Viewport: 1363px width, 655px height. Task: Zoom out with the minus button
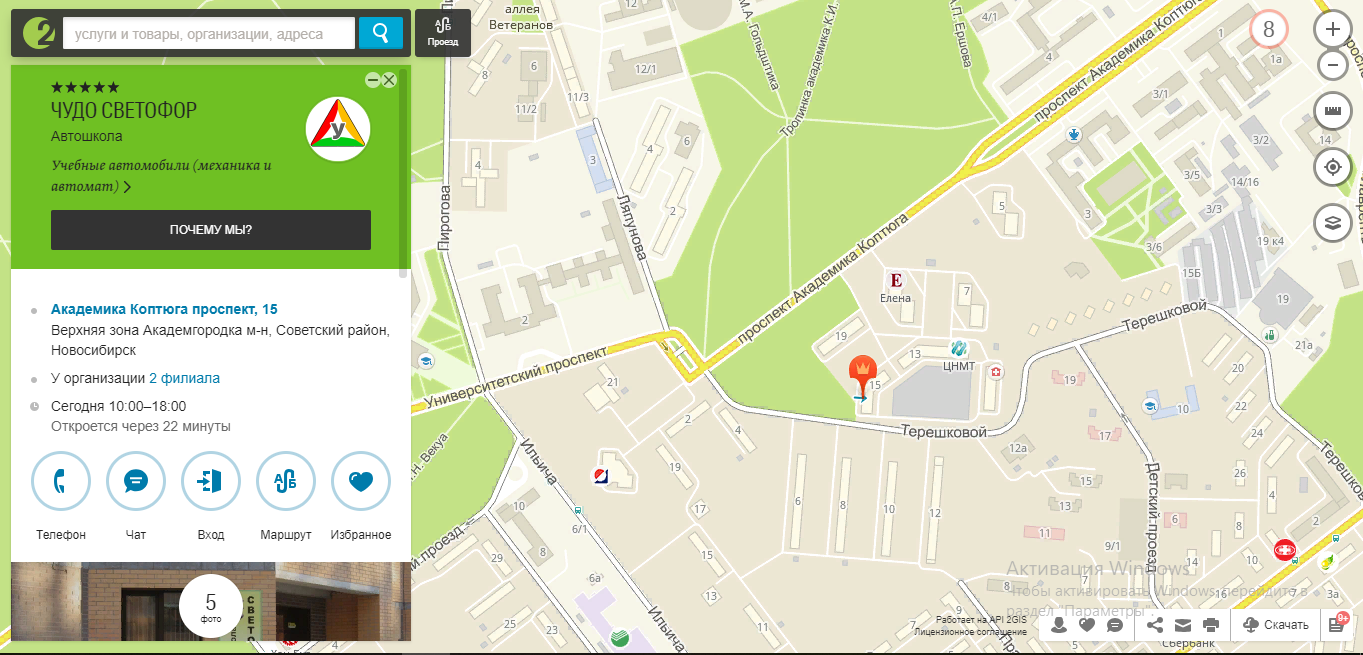click(1332, 66)
